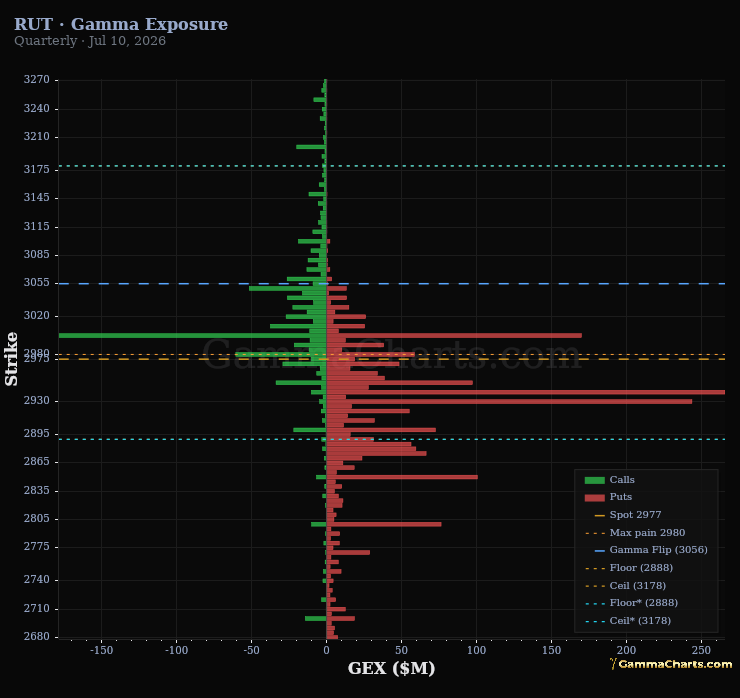
Task: Click x-axis tick label -50
Action: 252,650
